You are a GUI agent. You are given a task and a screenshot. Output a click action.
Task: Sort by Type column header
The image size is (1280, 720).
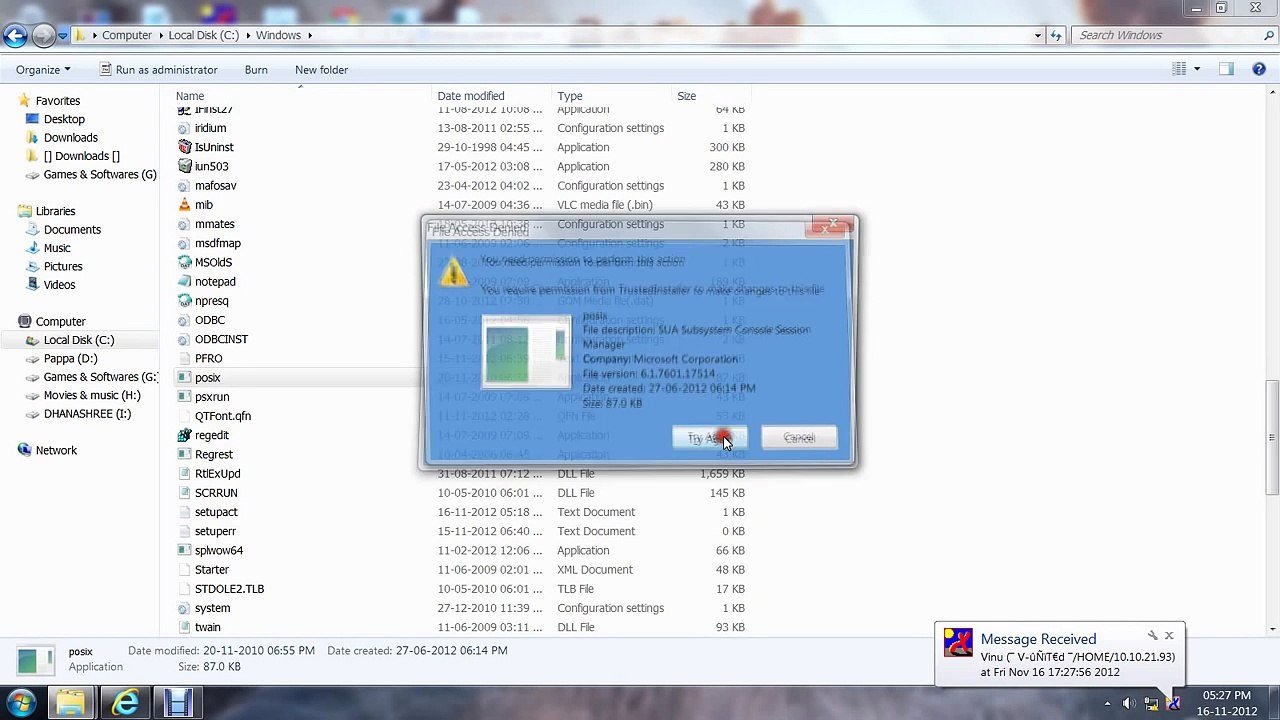click(x=570, y=96)
